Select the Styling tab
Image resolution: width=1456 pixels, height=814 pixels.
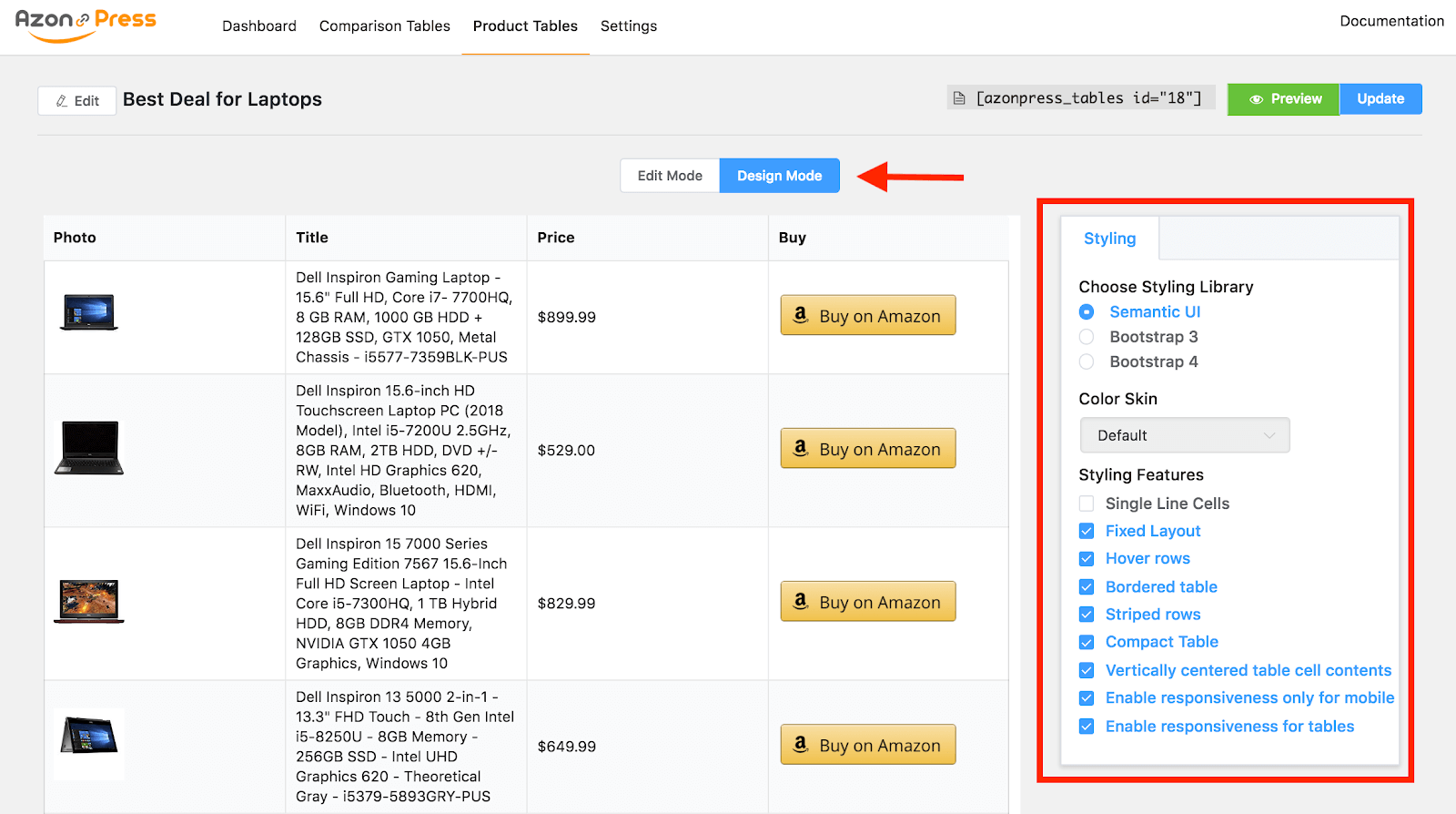pyautogui.click(x=1109, y=239)
